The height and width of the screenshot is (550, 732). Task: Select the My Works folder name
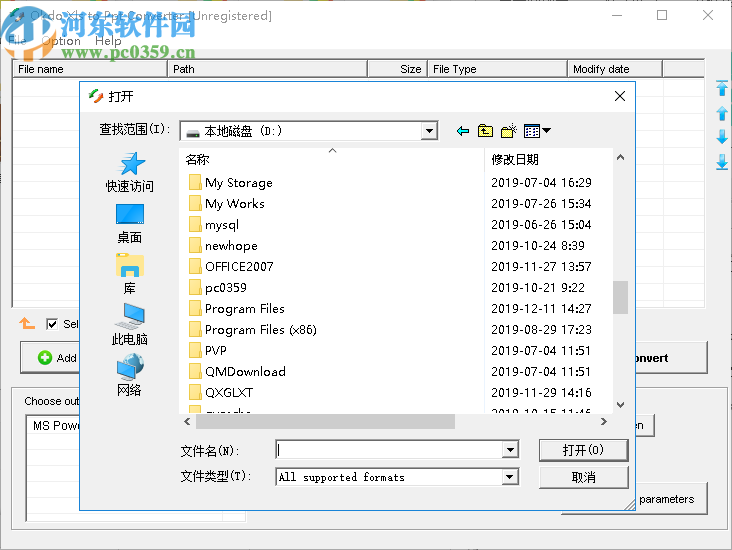(235, 204)
